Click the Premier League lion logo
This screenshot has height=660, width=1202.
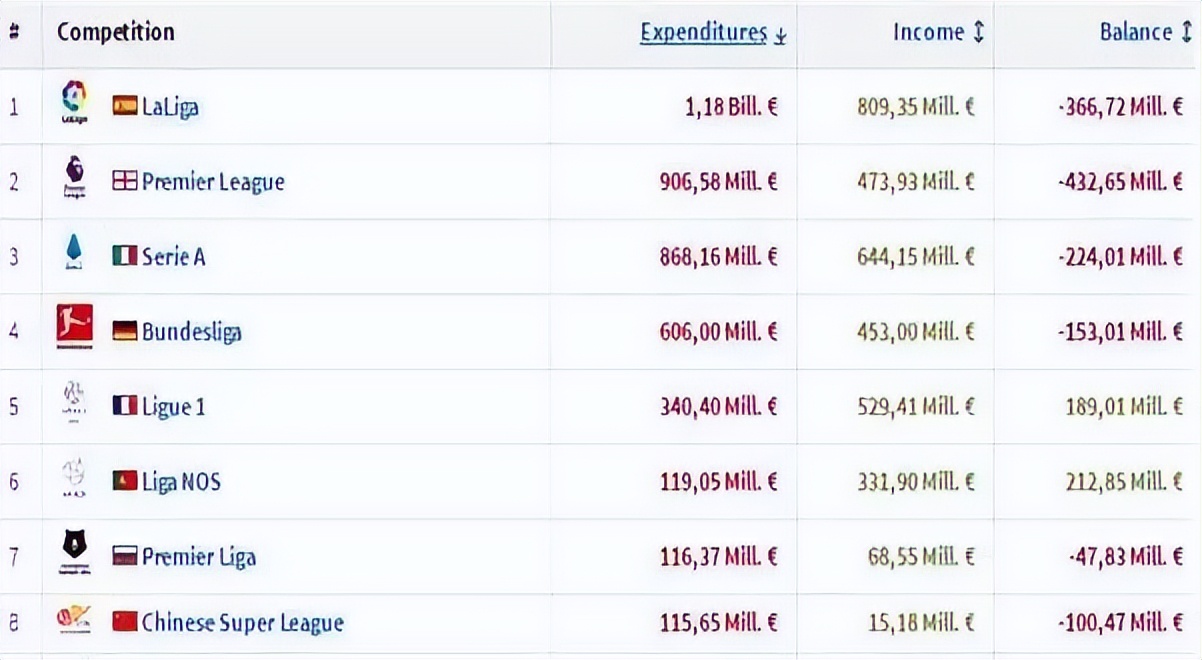(x=74, y=179)
